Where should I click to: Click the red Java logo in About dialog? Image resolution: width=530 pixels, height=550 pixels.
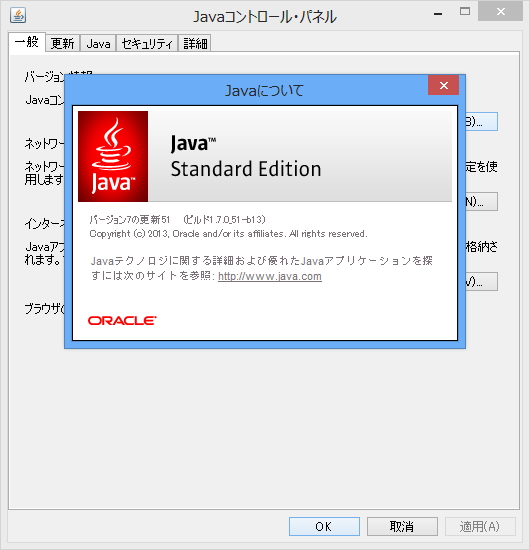point(113,156)
